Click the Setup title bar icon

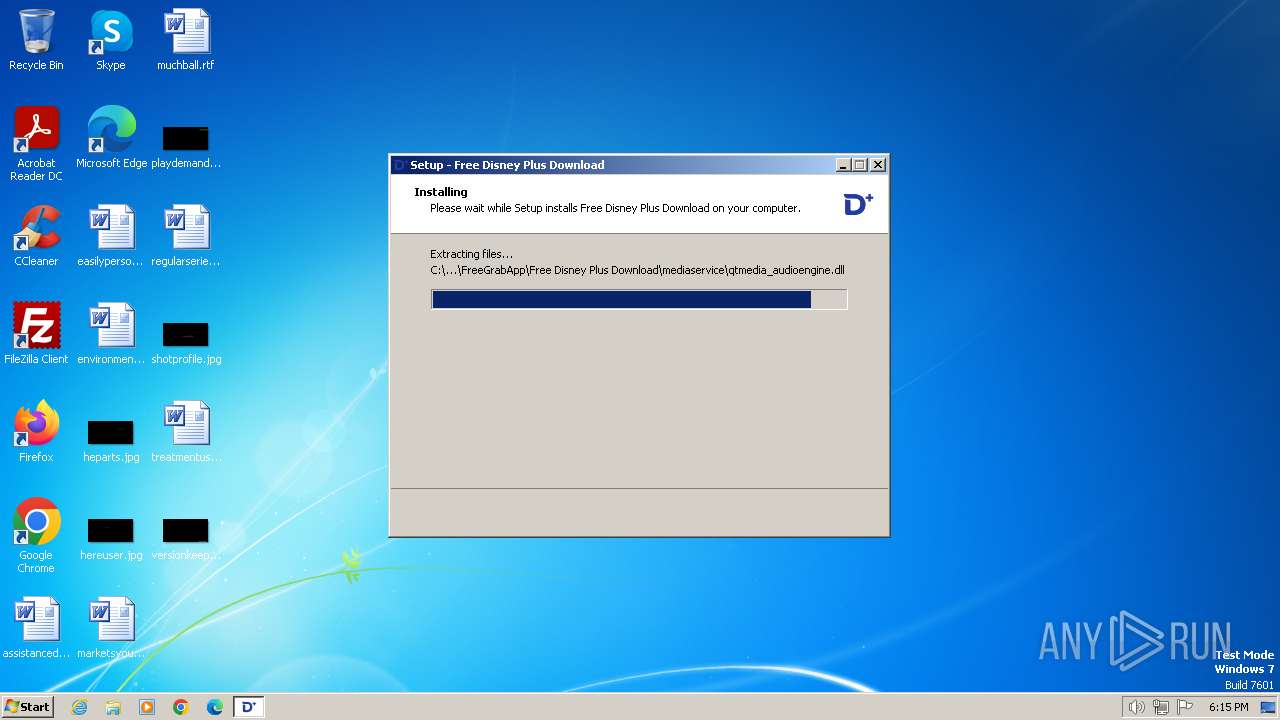click(x=400, y=165)
